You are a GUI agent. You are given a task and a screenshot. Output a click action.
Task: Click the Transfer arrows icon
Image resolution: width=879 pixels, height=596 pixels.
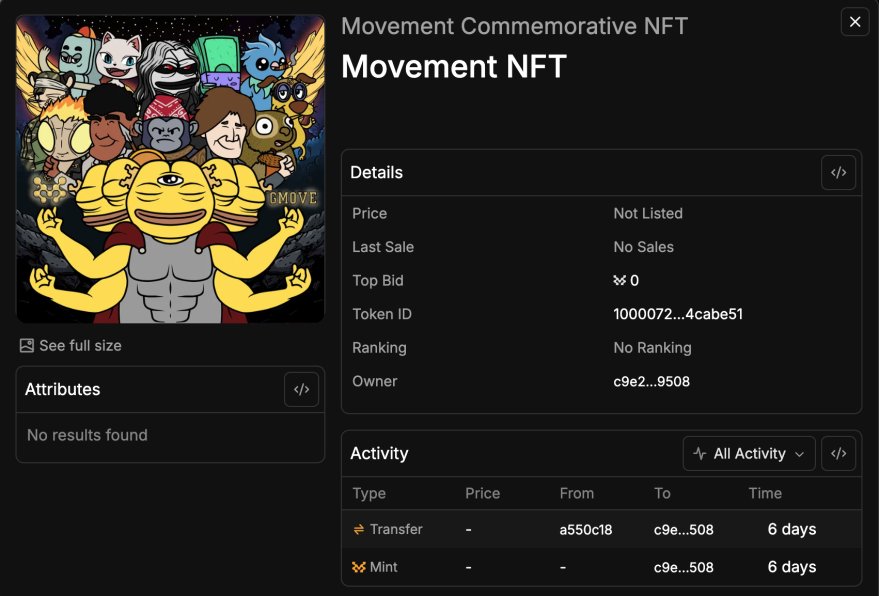[x=359, y=529]
